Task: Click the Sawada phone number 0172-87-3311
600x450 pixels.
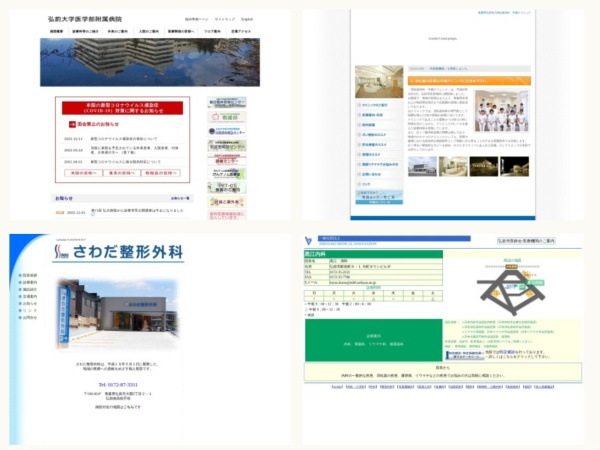Action: (x=118, y=384)
